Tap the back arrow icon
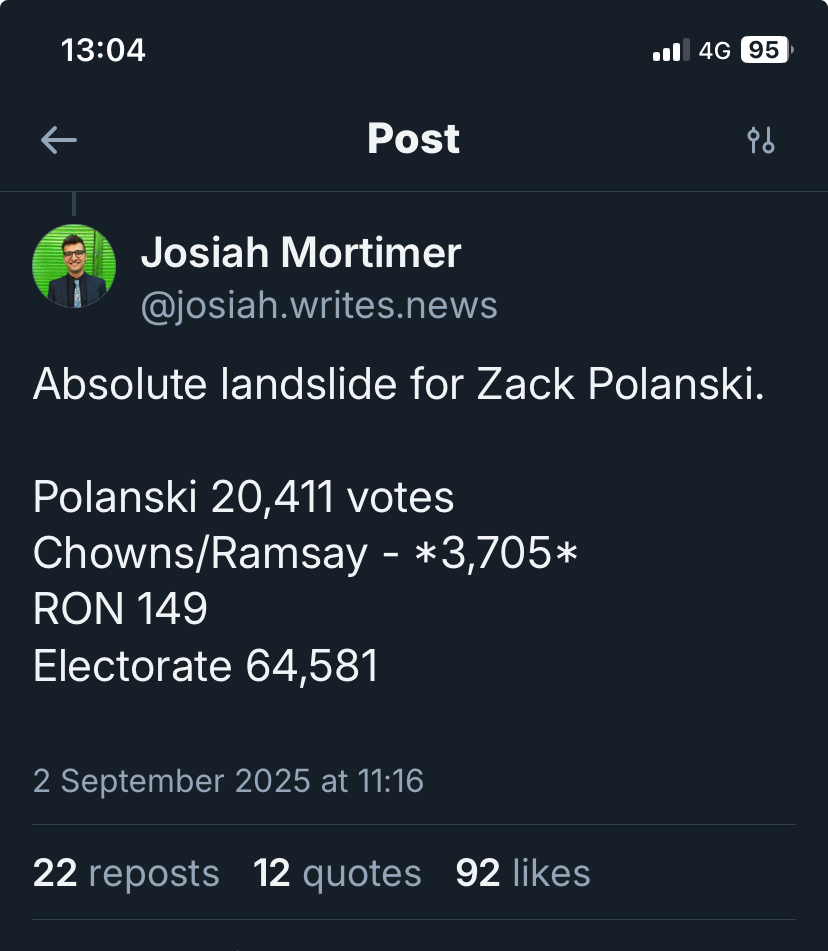Viewport: 828px width, 951px height. (x=59, y=140)
